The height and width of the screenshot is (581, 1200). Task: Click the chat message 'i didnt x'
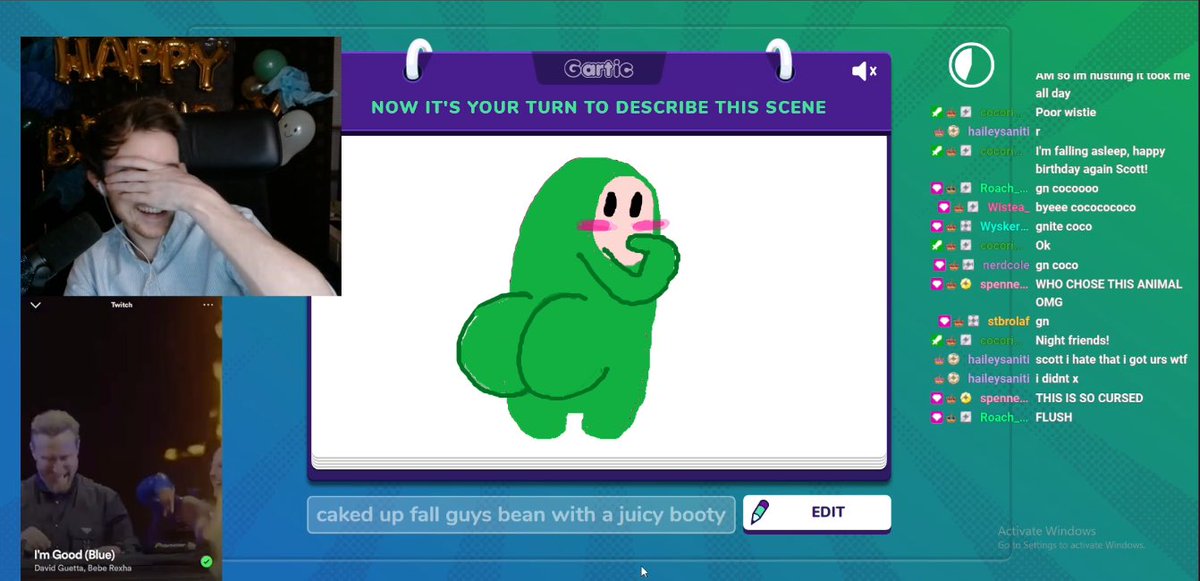[1060, 379]
